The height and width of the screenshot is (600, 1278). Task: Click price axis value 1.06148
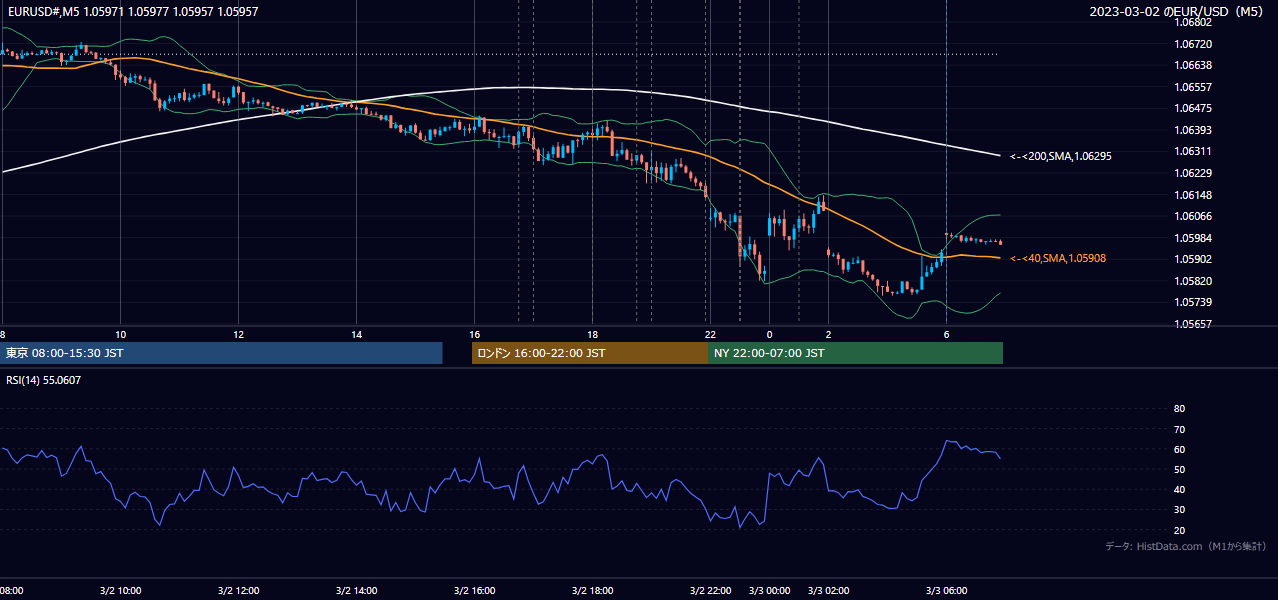[1192, 195]
